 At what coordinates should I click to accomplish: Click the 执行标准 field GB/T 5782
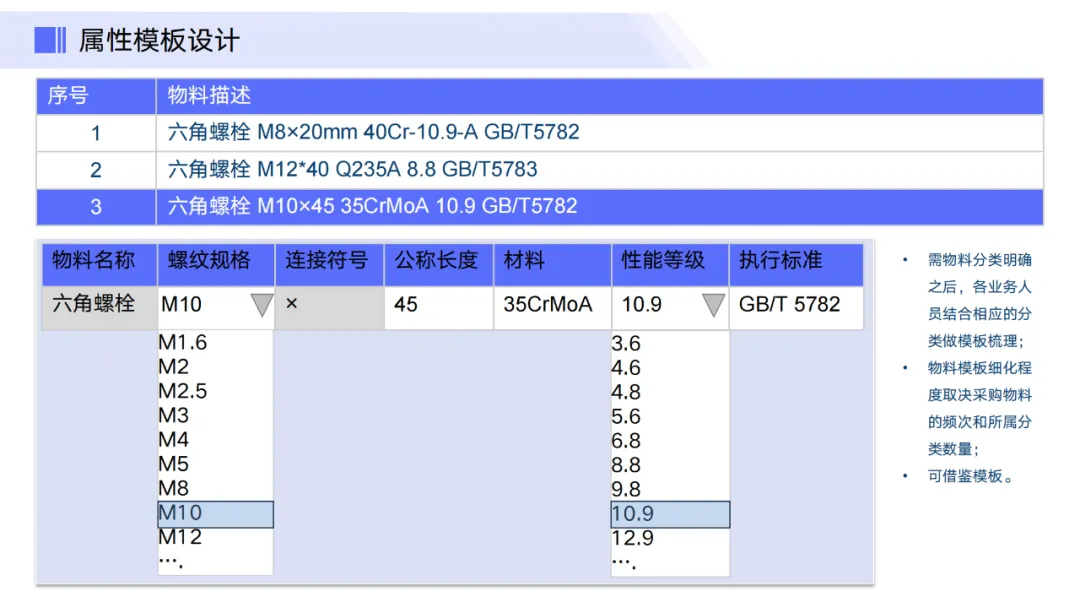(x=794, y=305)
